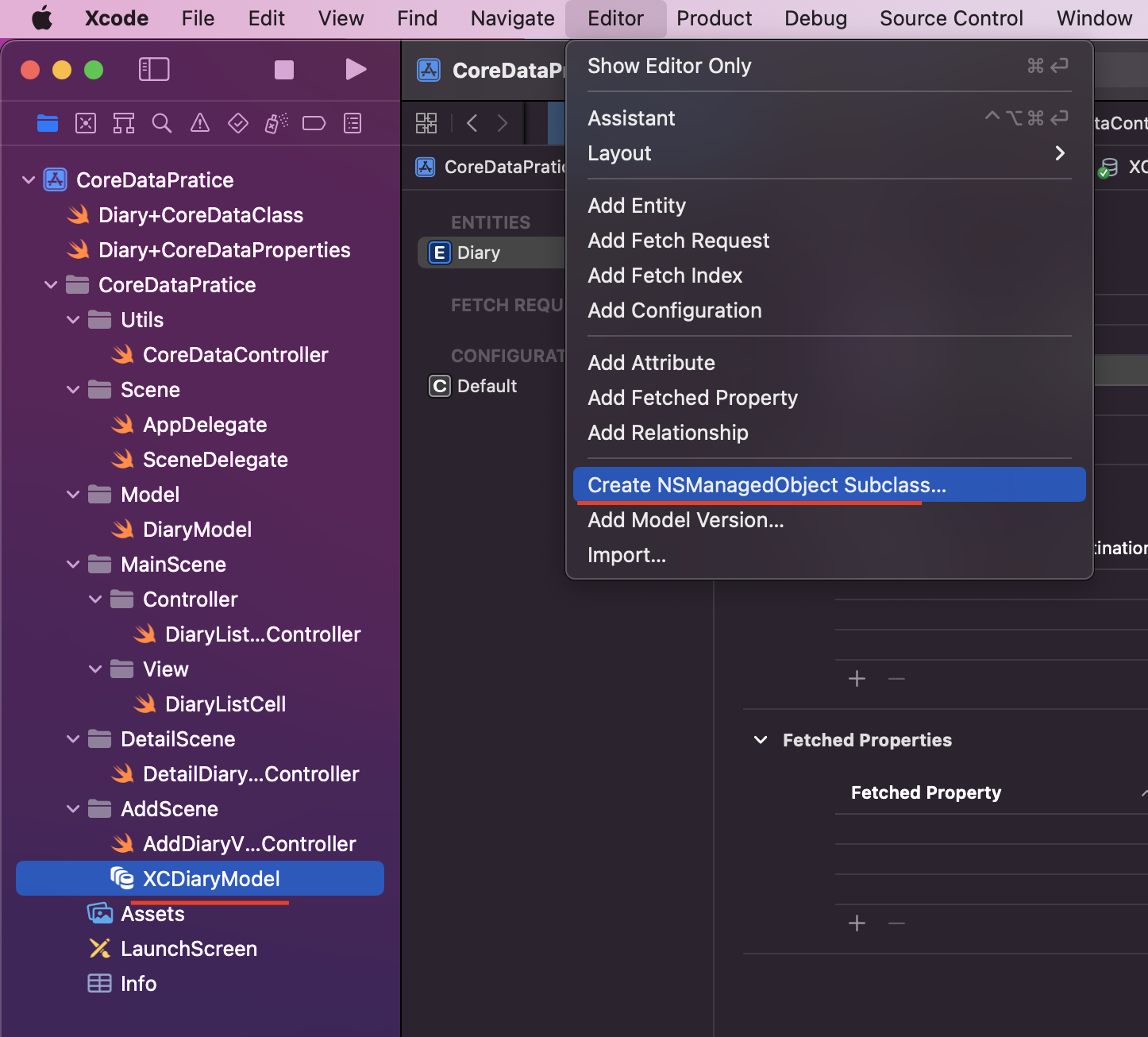
Task: Choose Create NSManagedObject Subclass…
Action: click(x=829, y=485)
